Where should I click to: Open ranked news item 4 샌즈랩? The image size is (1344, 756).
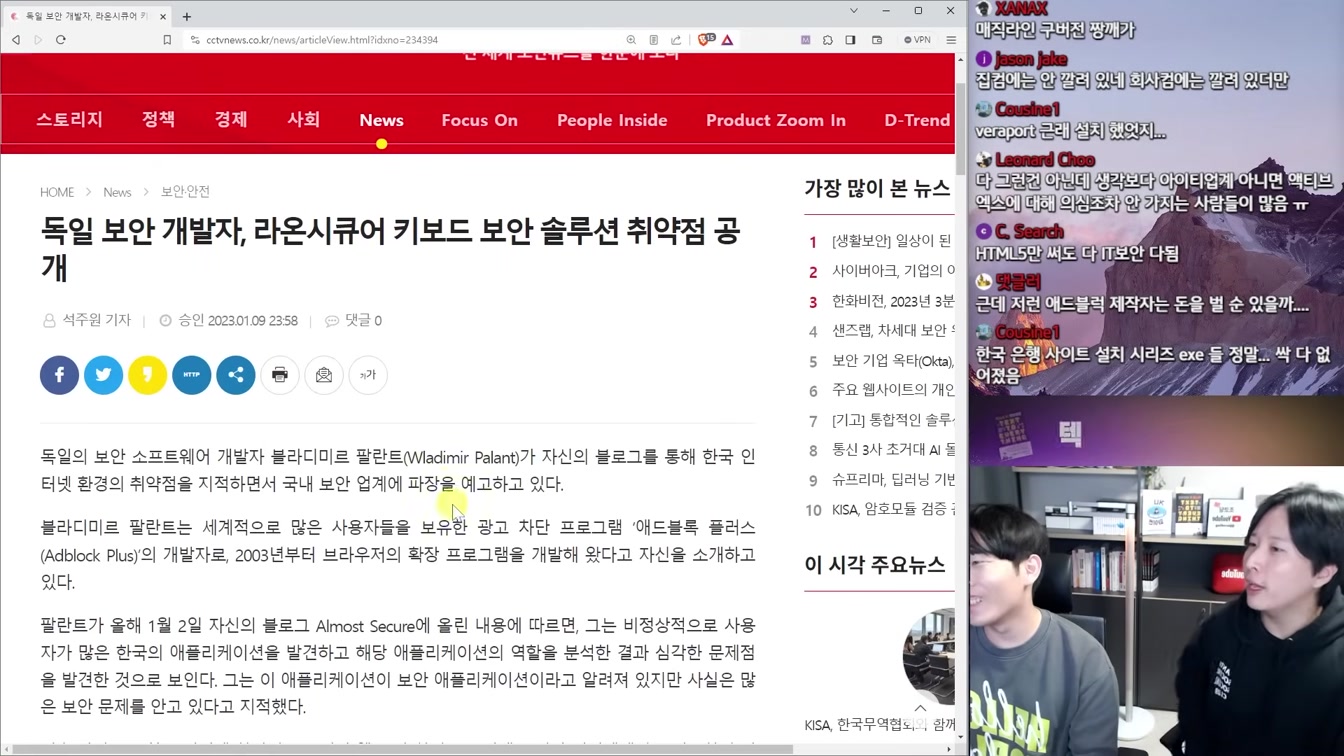[881, 331]
